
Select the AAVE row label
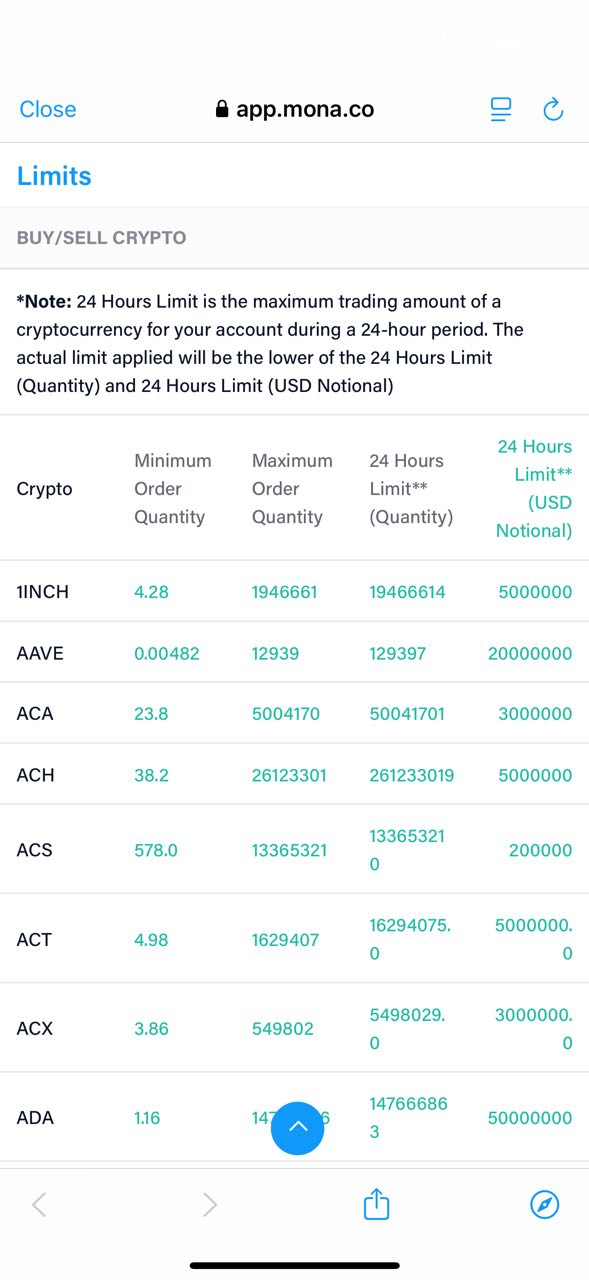coord(36,653)
